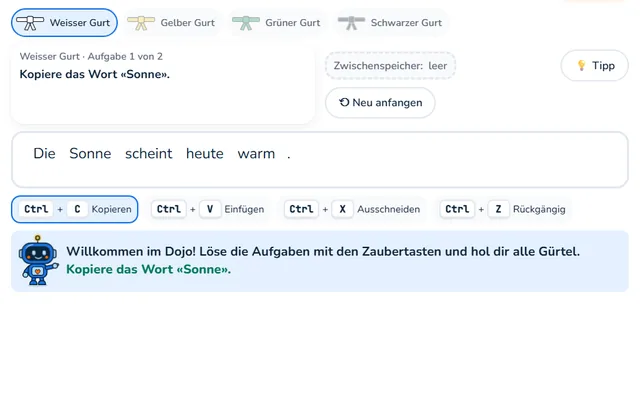Click the green "Kopiere das Wort «Sonne»." hint text
The width and height of the screenshot is (640, 416).
(x=149, y=269)
